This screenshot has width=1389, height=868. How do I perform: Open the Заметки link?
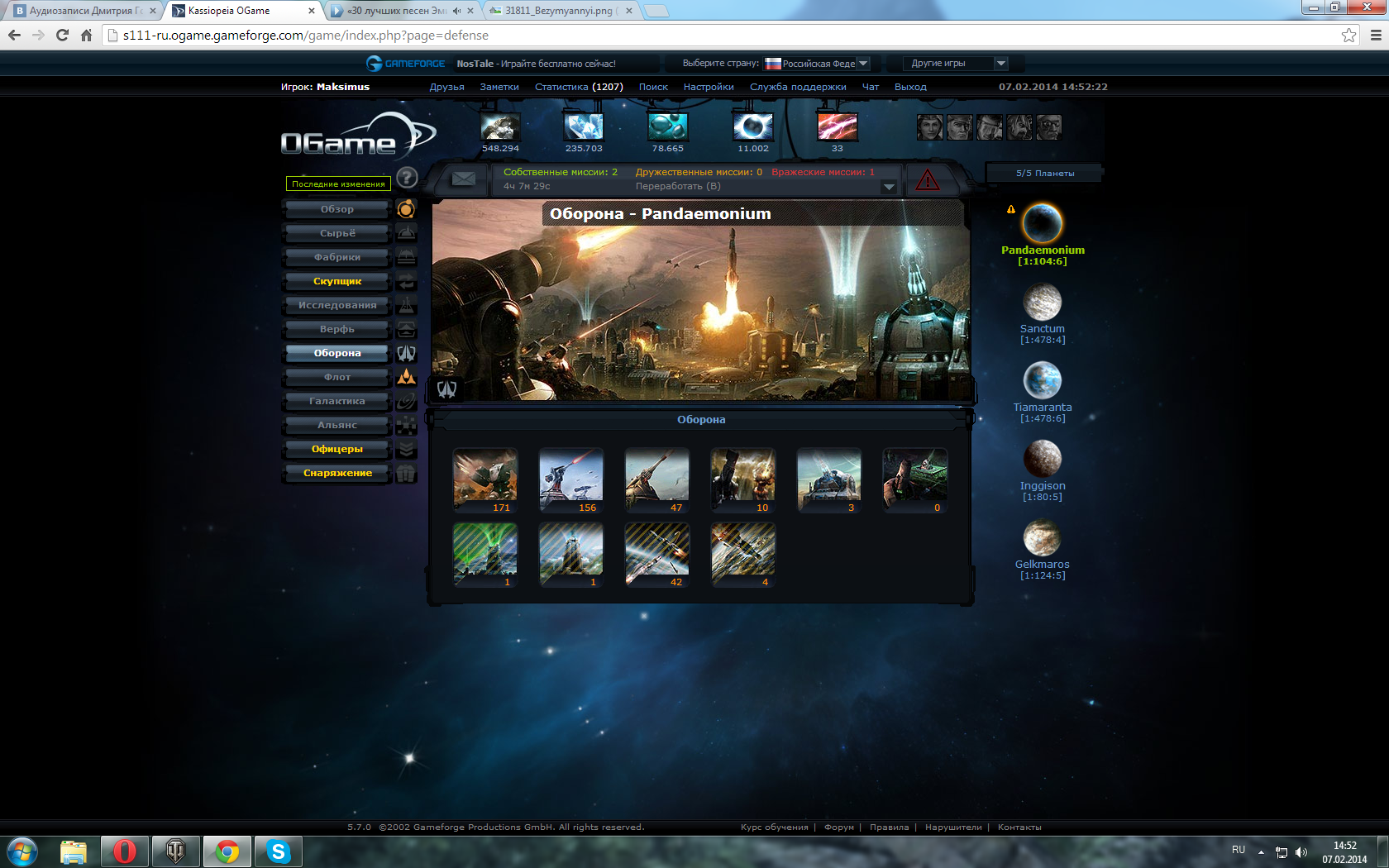point(499,87)
